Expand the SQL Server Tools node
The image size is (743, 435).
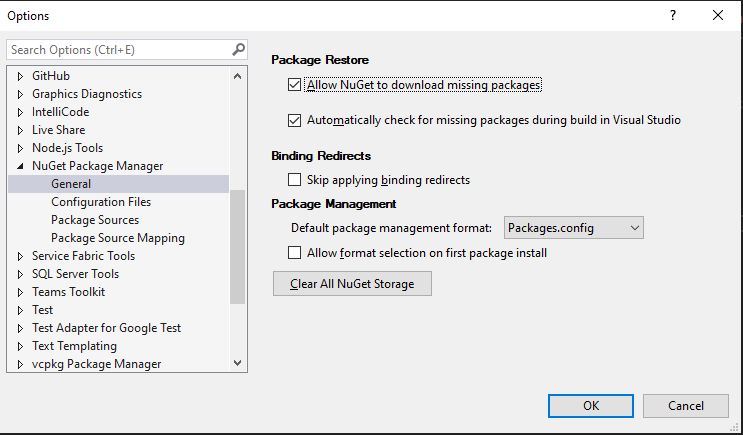[20, 274]
